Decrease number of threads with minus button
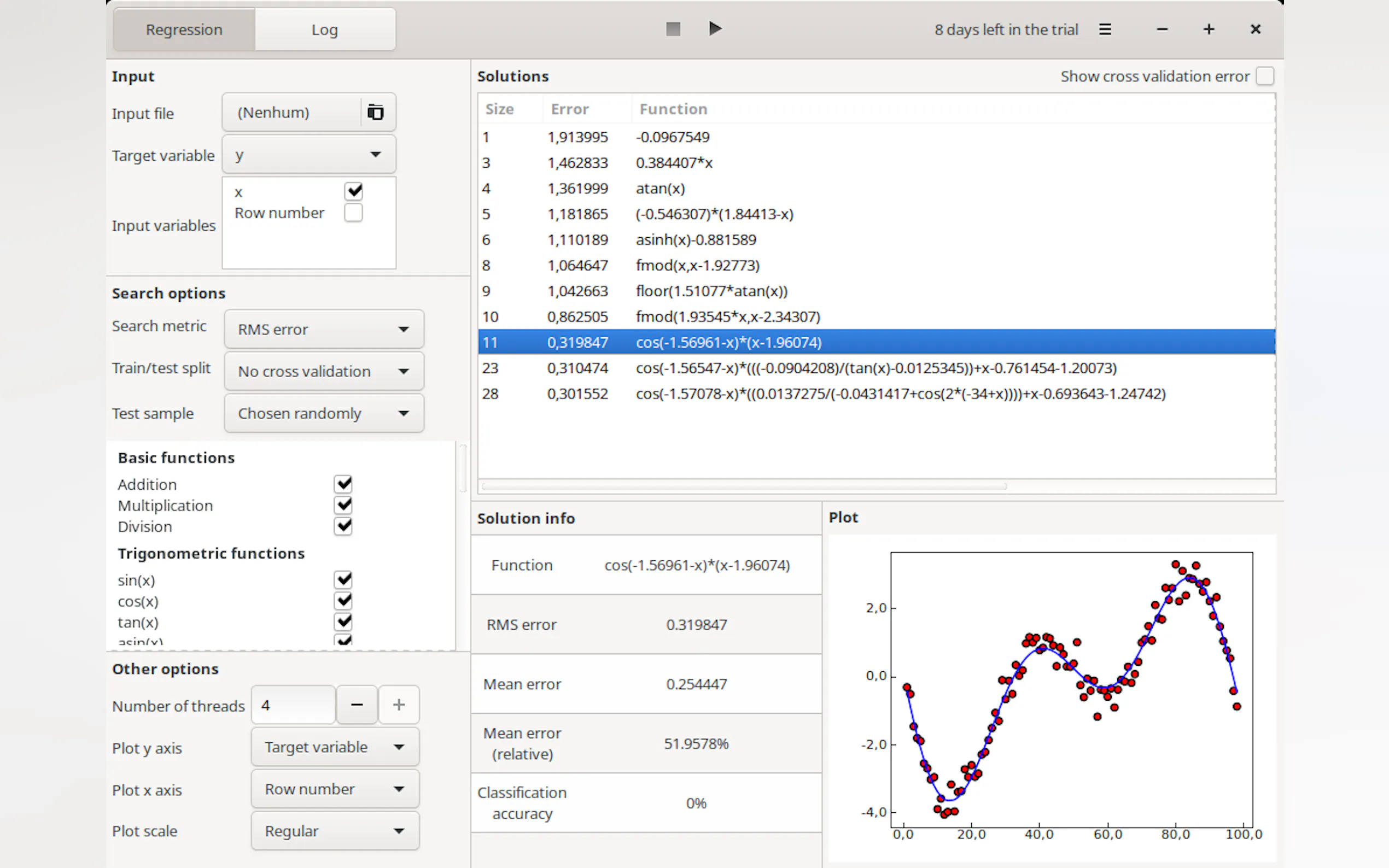The width and height of the screenshot is (1389, 868). coord(357,705)
